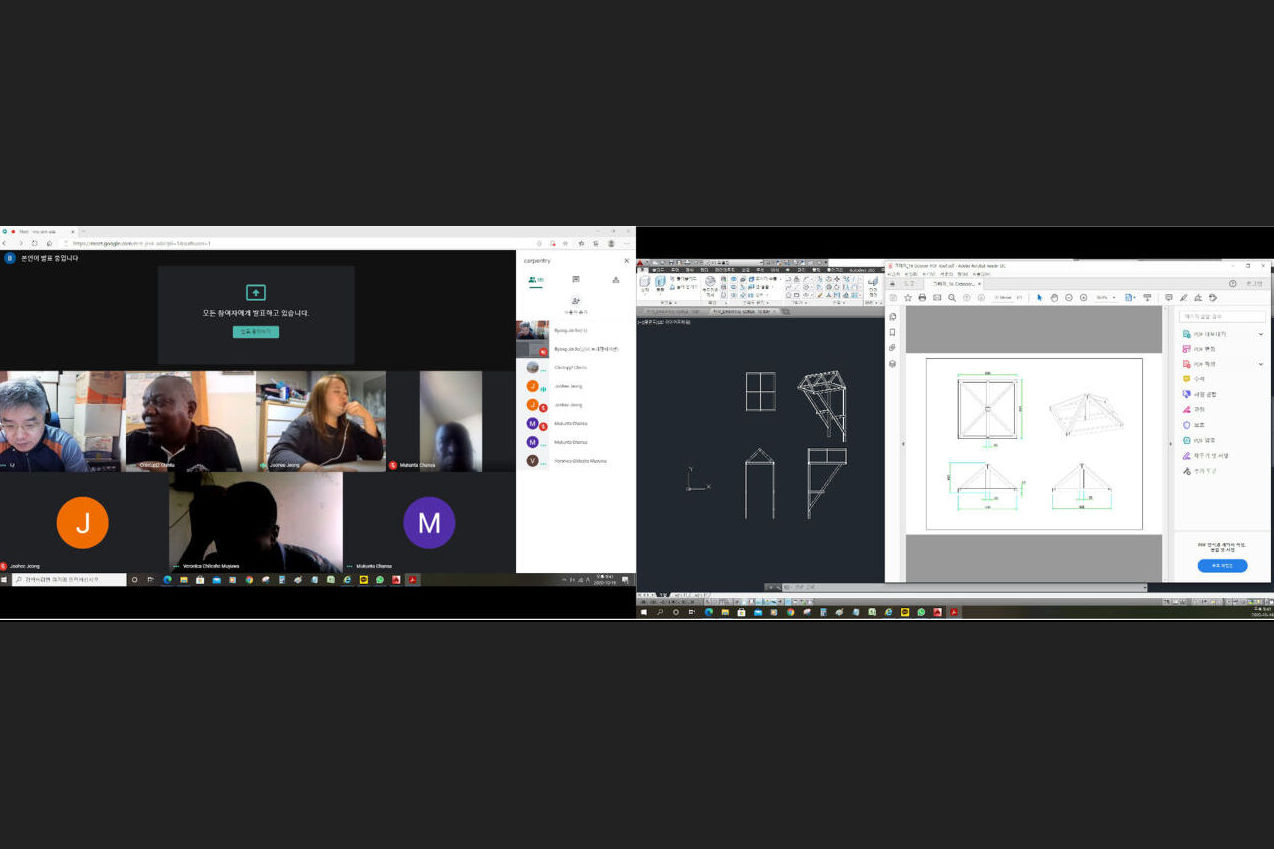Close the carpentry side panel
This screenshot has height=849, width=1274.
click(627, 261)
